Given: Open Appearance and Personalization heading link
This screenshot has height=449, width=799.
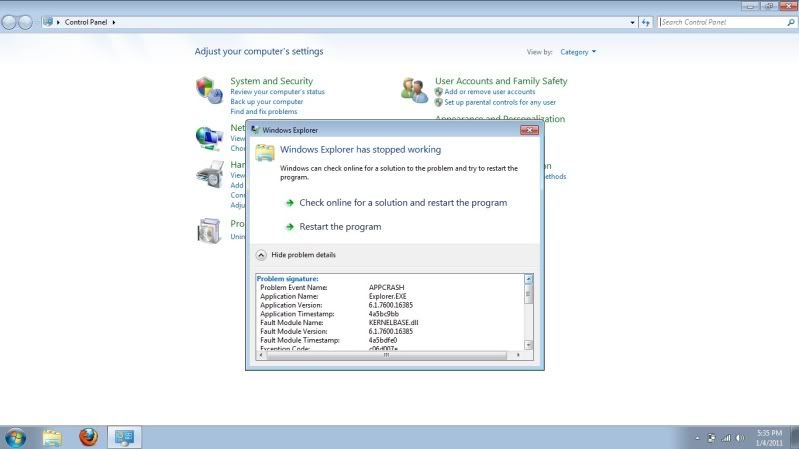Looking at the screenshot, I should pyautogui.click(x=500, y=118).
